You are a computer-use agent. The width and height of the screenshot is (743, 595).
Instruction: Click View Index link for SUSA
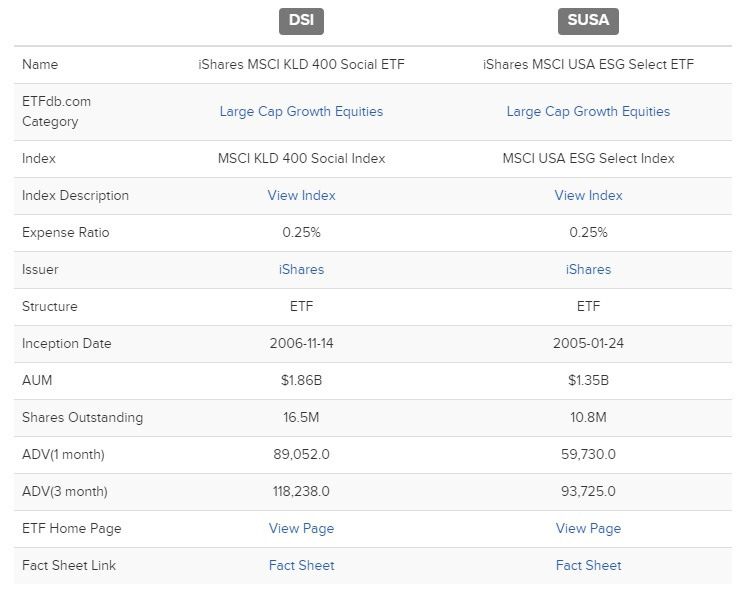588,195
